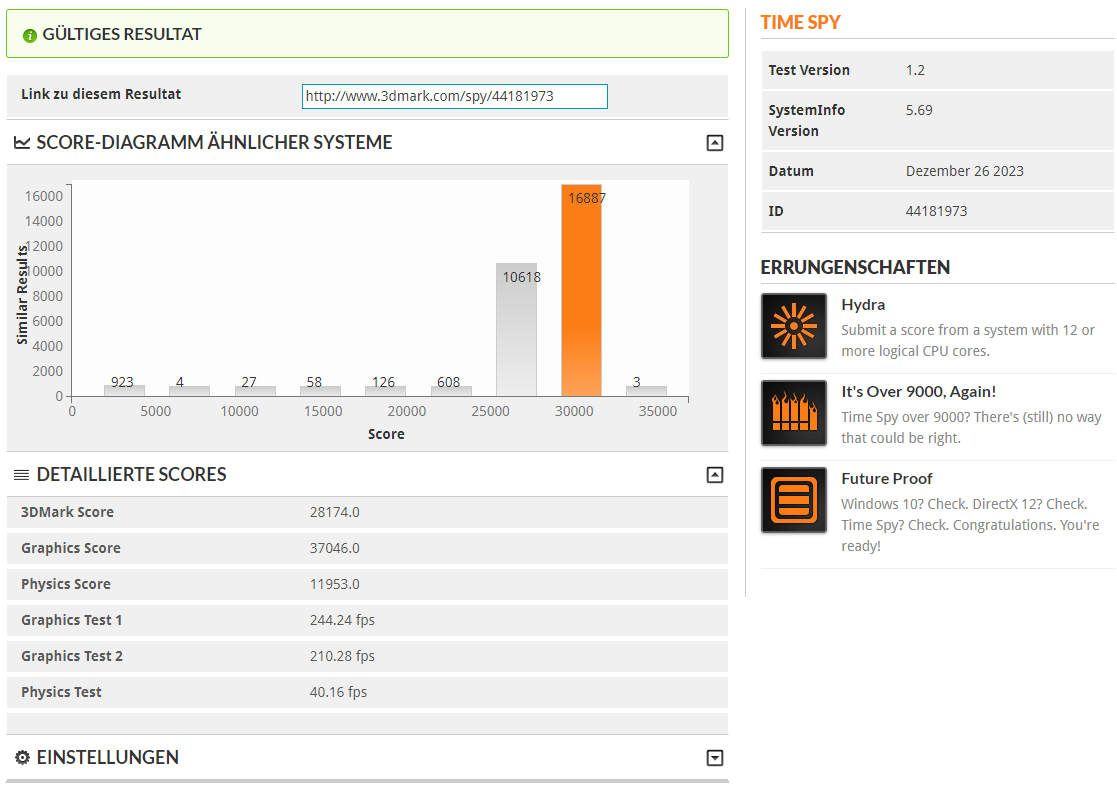Image resolution: width=1117 pixels, height=792 pixels.
Task: Click the It's Over 9000 achievement icon
Action: point(794,413)
